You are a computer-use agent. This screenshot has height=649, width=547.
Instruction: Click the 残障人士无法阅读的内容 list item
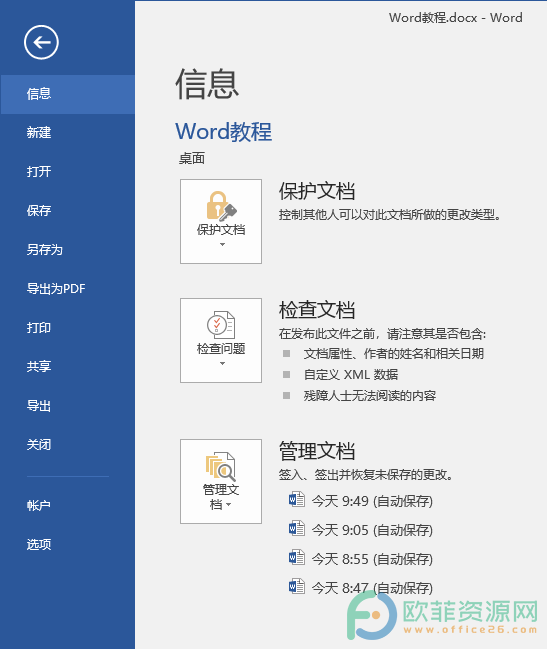coord(369,396)
